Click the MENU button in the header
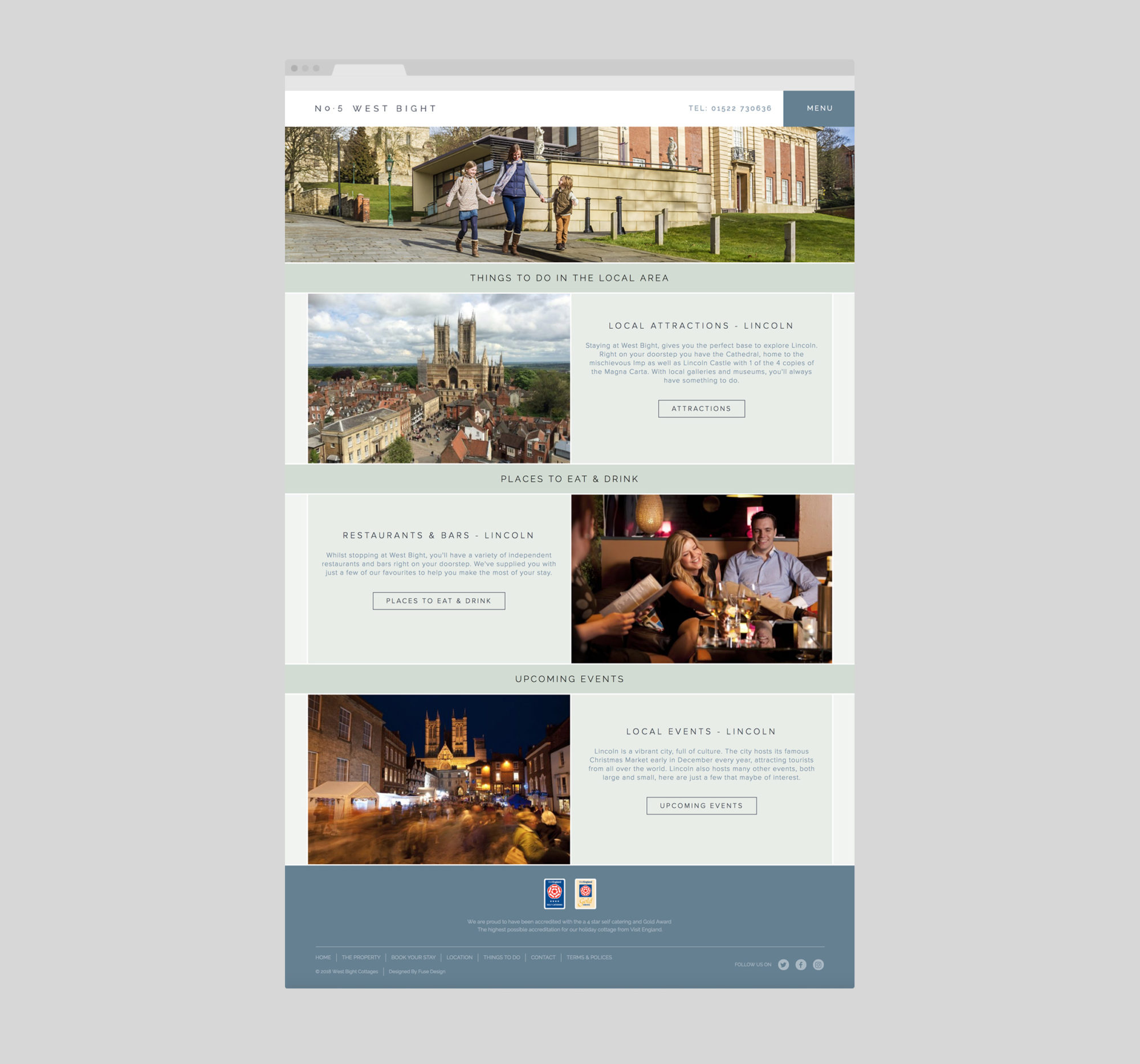1140x1064 pixels. (x=819, y=108)
